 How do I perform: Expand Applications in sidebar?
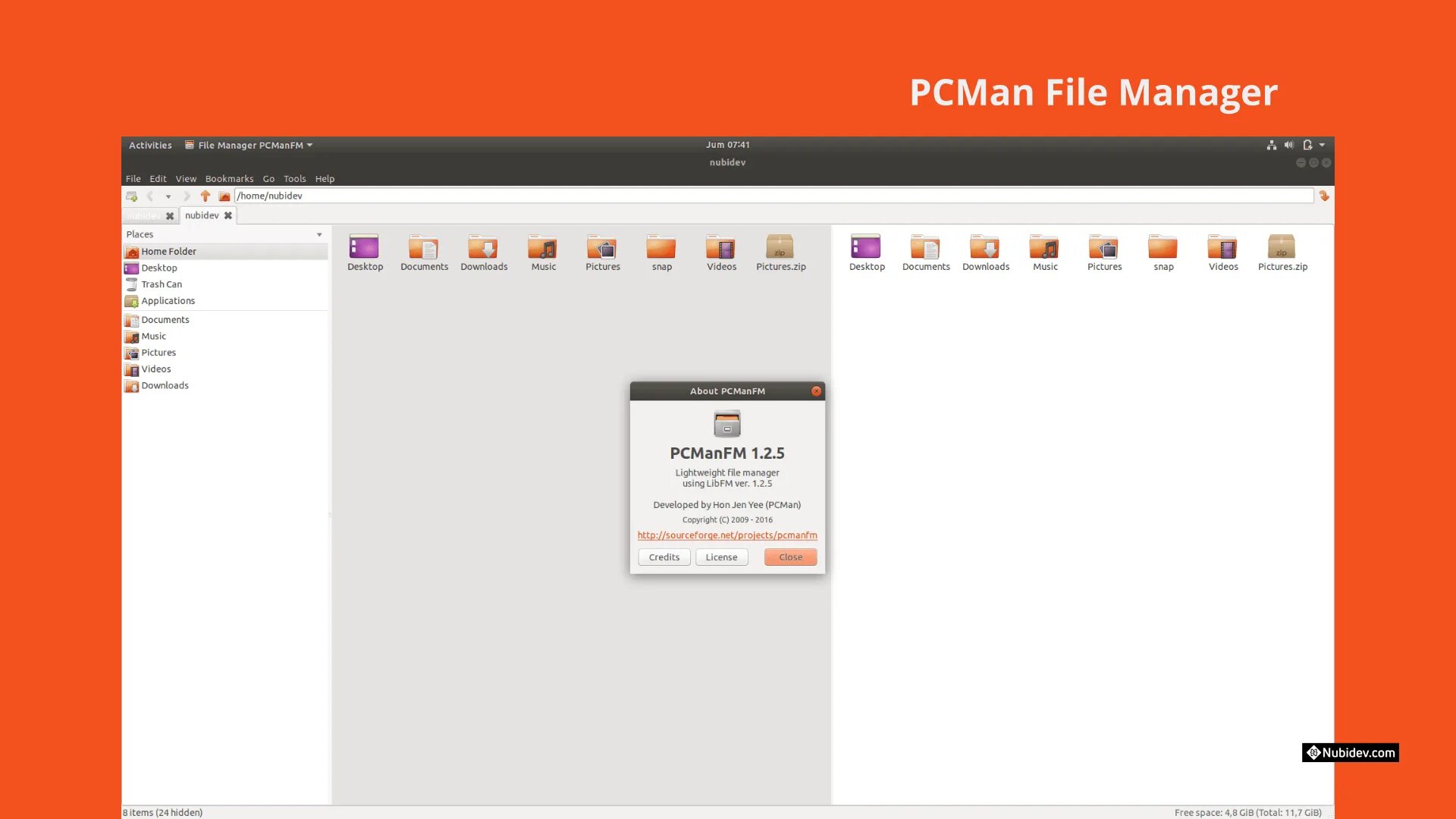pyautogui.click(x=168, y=300)
